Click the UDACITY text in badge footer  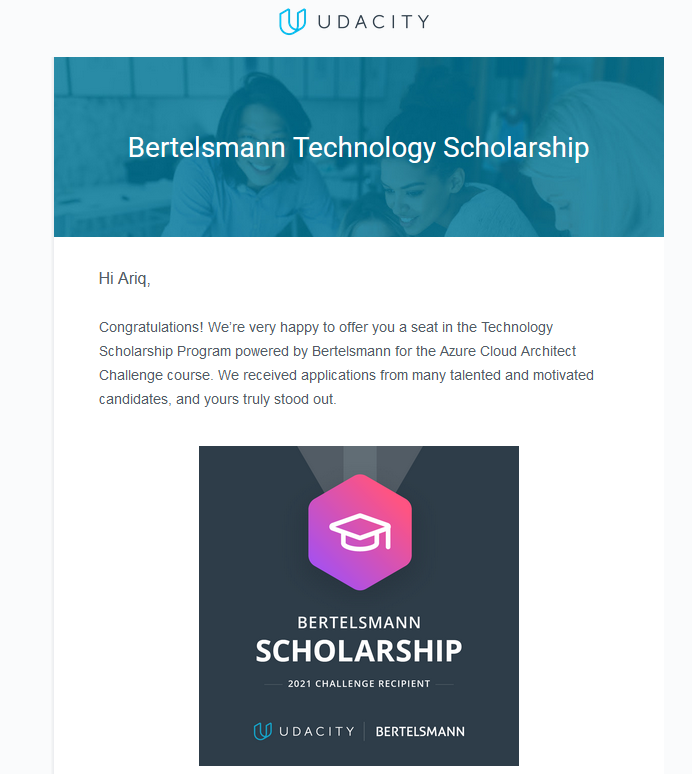pos(317,732)
